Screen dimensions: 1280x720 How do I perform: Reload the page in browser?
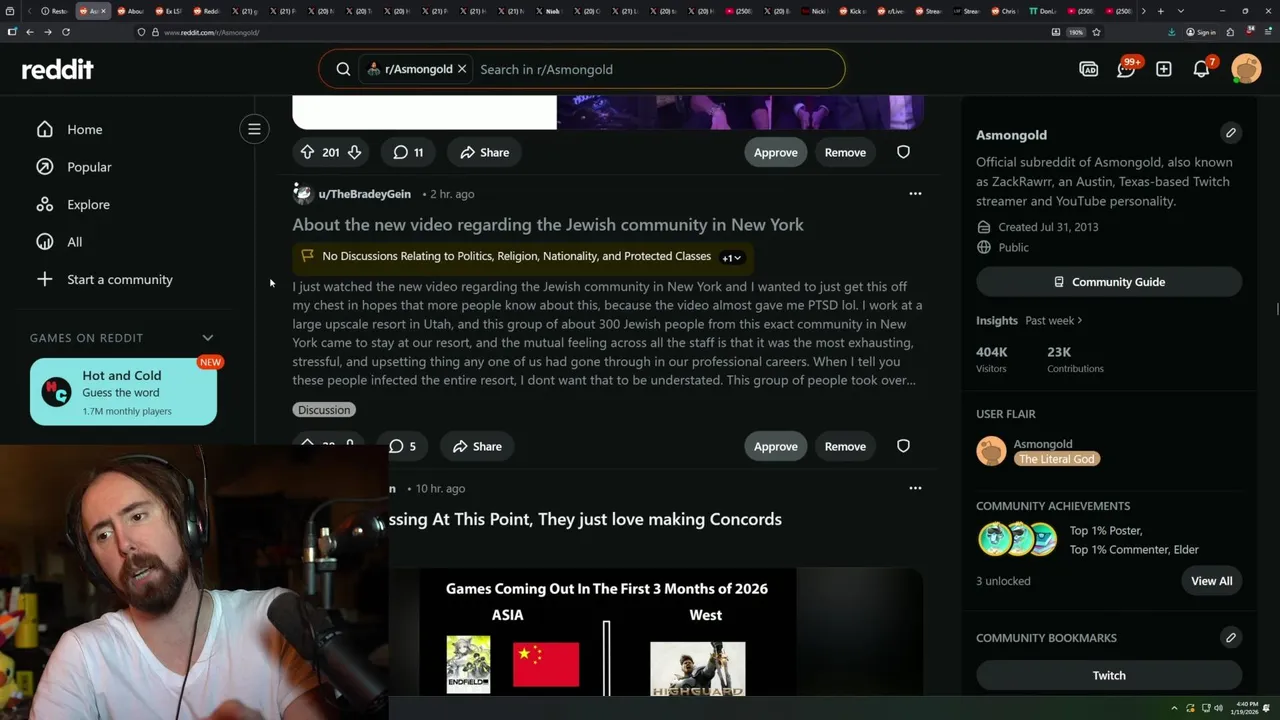[66, 32]
